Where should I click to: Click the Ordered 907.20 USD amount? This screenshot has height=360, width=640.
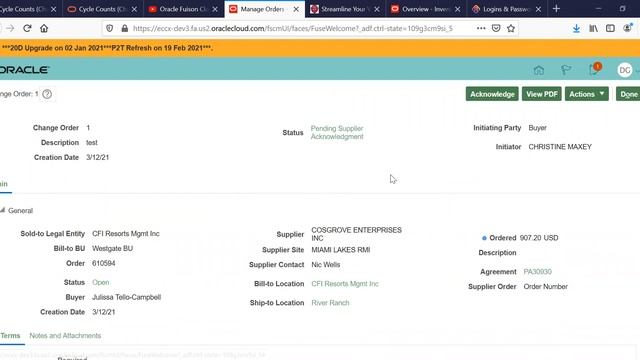point(539,238)
